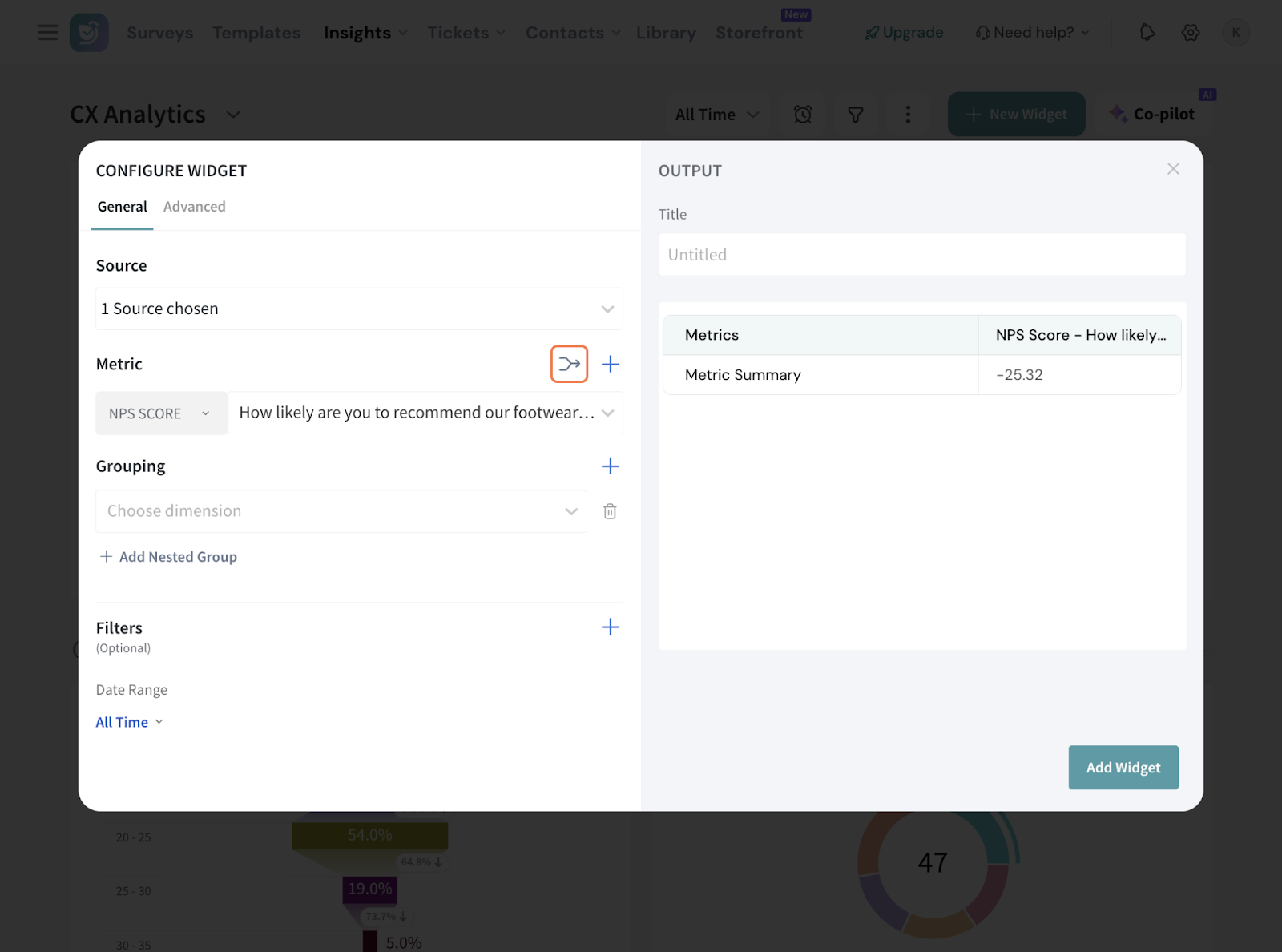Add a filter with plus icon
Viewport: 1282px width, 952px height.
coord(610,627)
